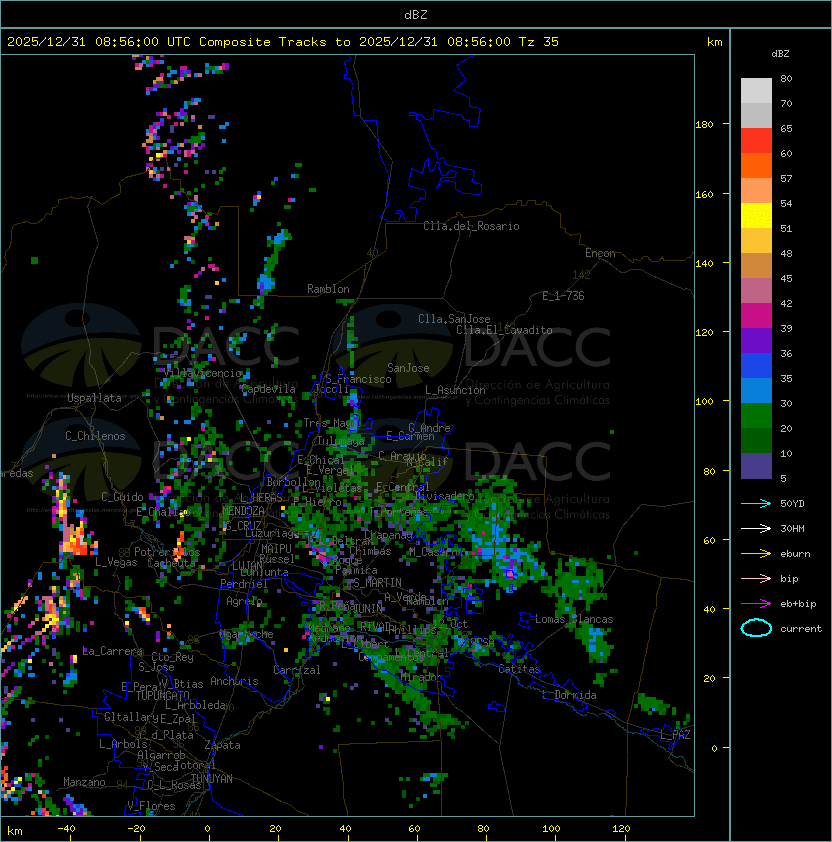Screen dimensions: 832x842
Task: Click the magenta eb+bip arrow in the legend
Action: [756, 604]
